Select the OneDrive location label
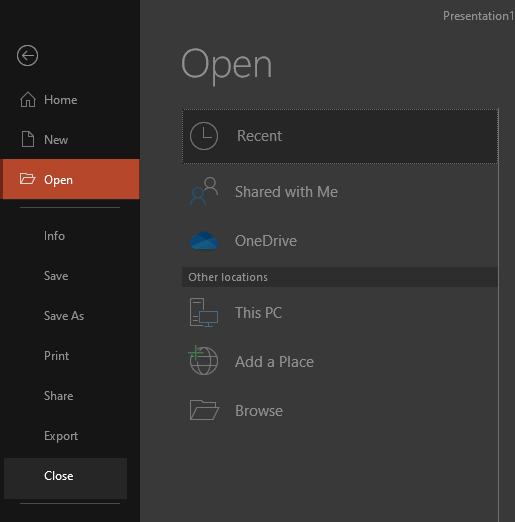This screenshot has height=522, width=515. tap(266, 241)
